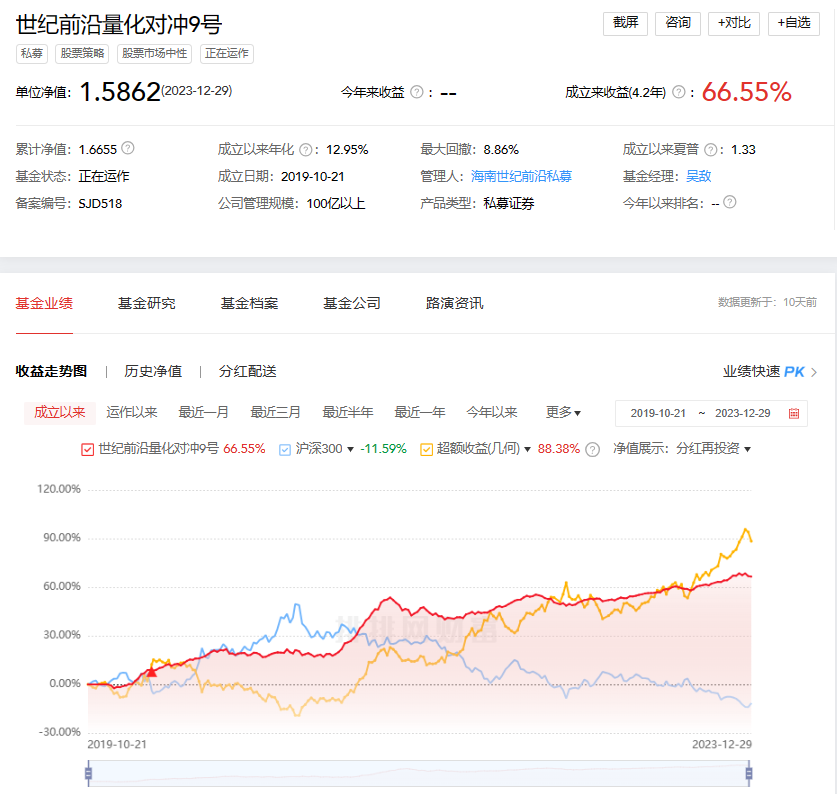
Task: Click the 截屏 button
Action: [625, 23]
